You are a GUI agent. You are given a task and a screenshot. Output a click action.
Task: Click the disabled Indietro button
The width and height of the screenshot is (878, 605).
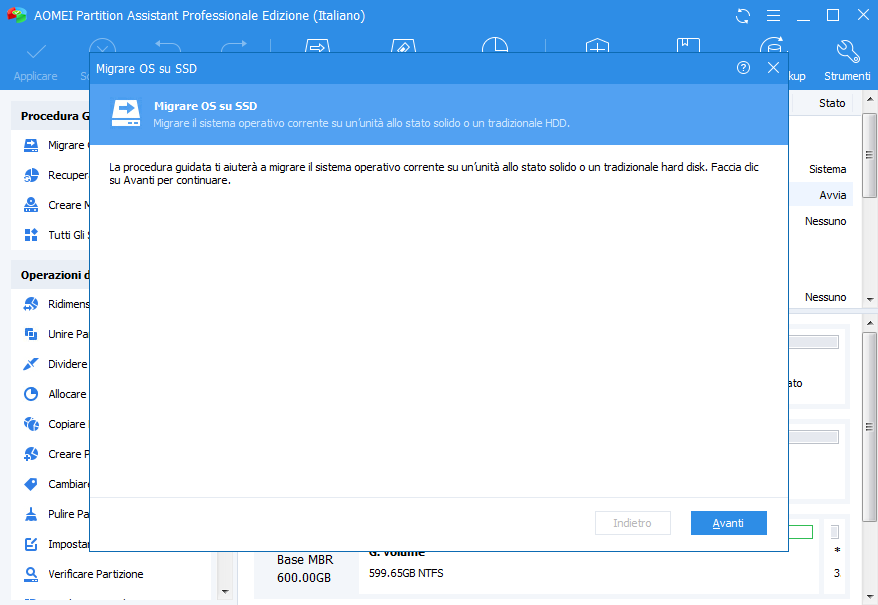click(x=633, y=523)
